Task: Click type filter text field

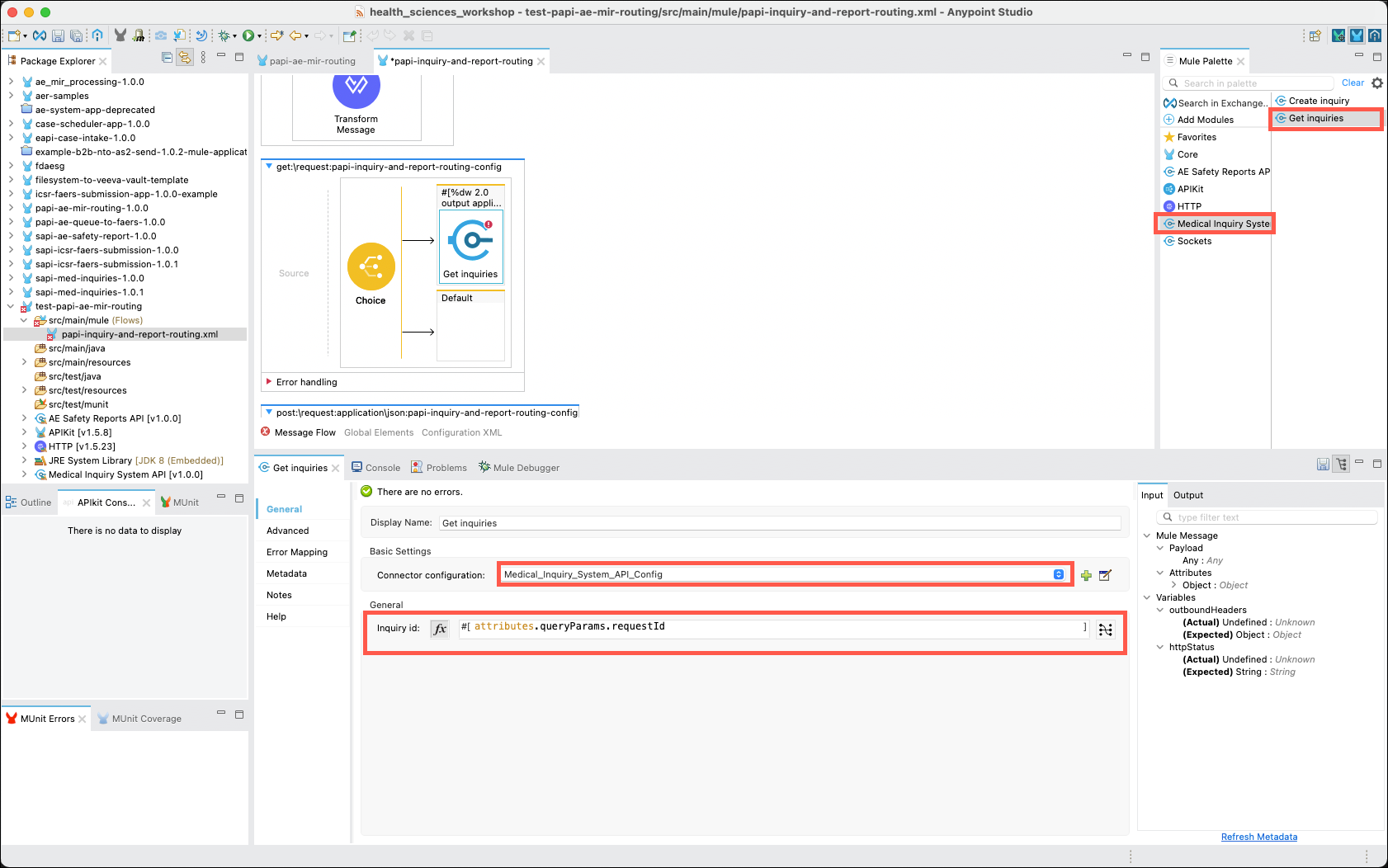Action: pyautogui.click(x=1268, y=517)
